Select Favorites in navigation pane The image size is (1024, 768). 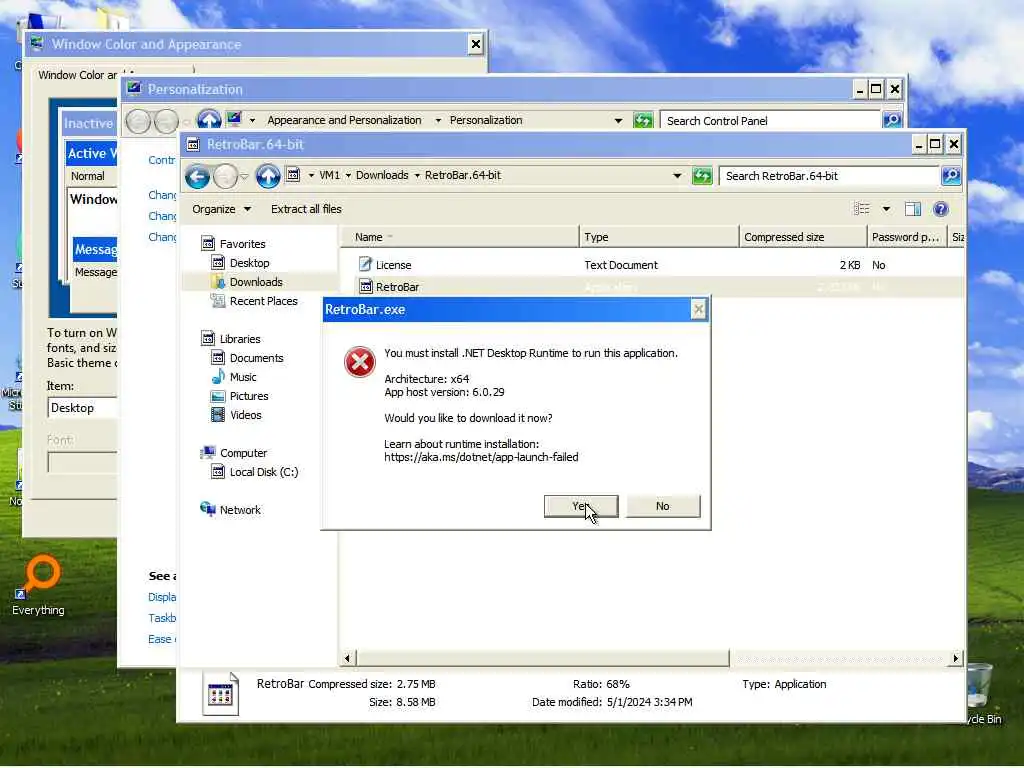click(242, 244)
